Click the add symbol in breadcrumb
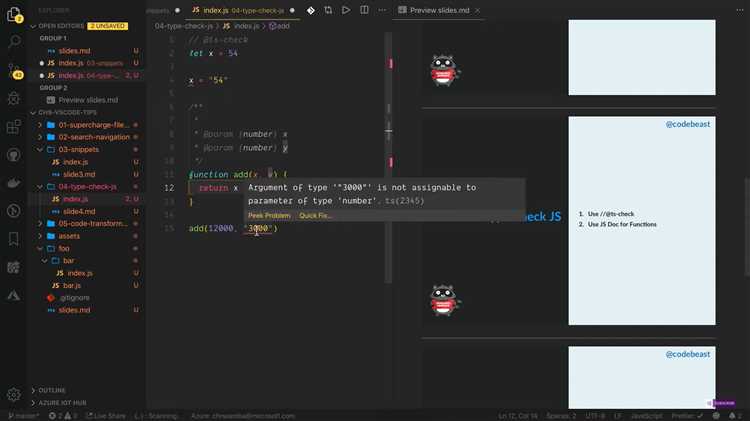 click(x=280, y=26)
